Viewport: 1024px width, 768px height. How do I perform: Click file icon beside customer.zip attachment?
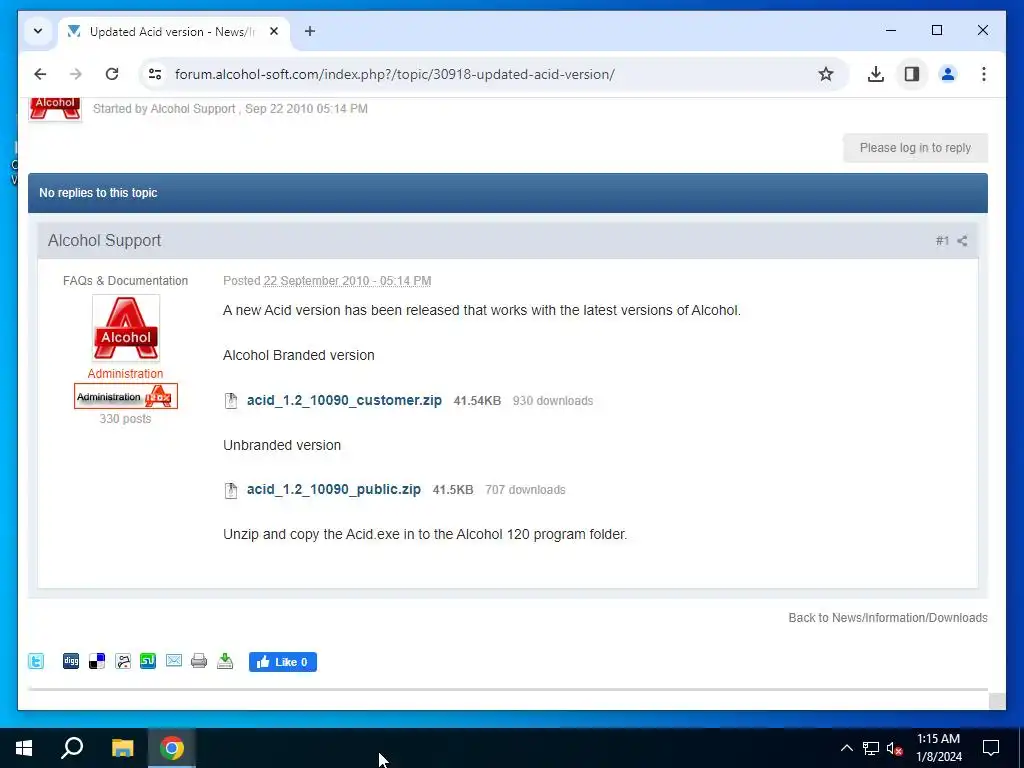coord(231,400)
